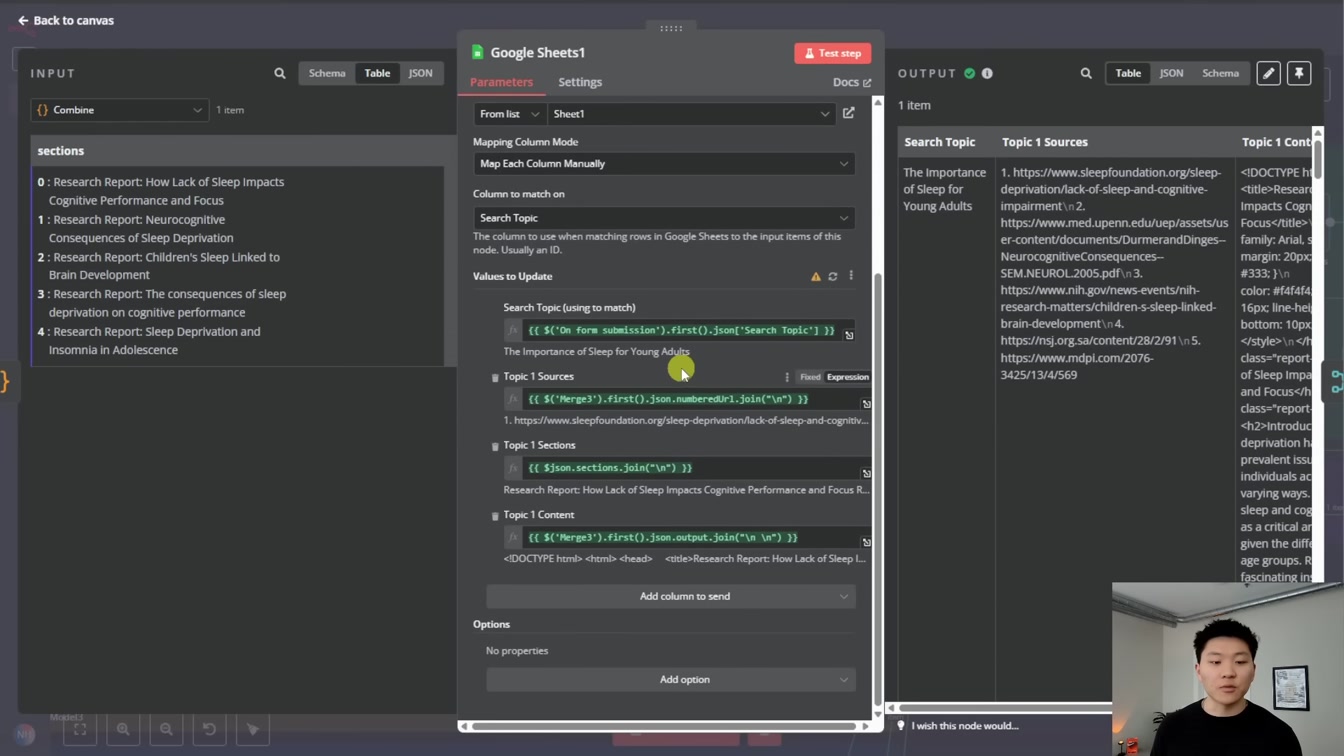
Task: Delete the Topic 1 Content column
Action: (x=495, y=516)
